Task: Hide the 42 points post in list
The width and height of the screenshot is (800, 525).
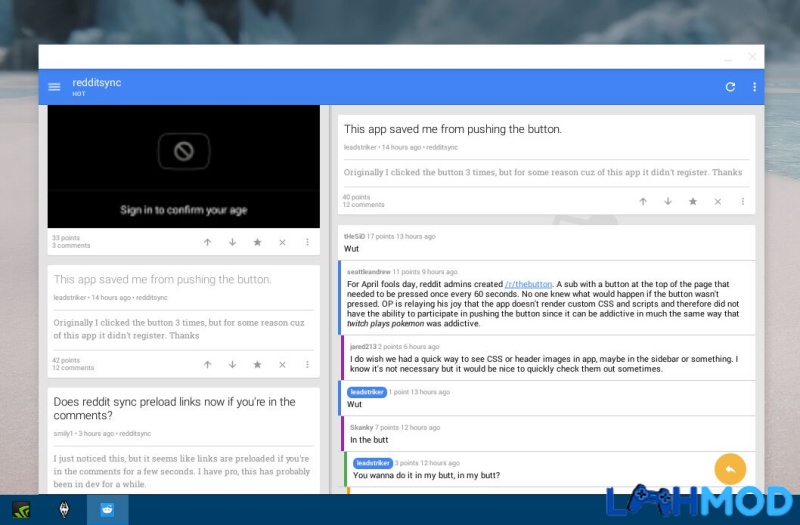Action: tap(282, 364)
